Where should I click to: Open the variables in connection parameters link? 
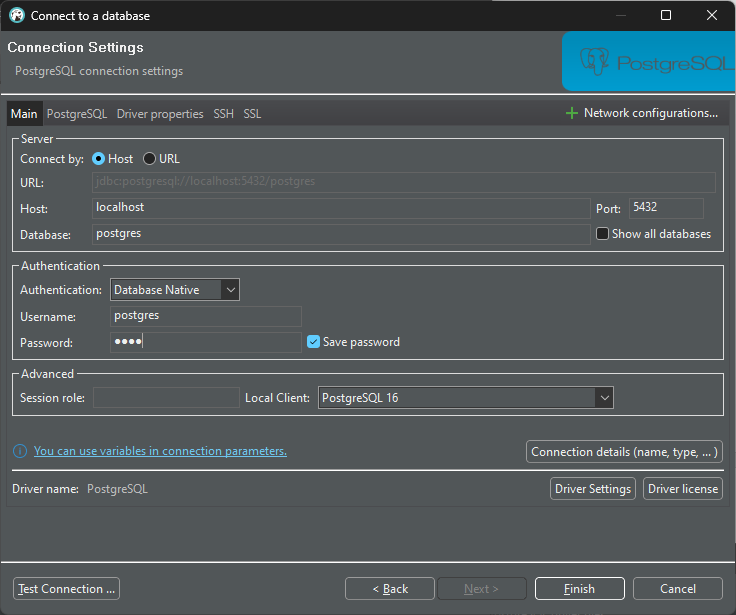coord(160,451)
